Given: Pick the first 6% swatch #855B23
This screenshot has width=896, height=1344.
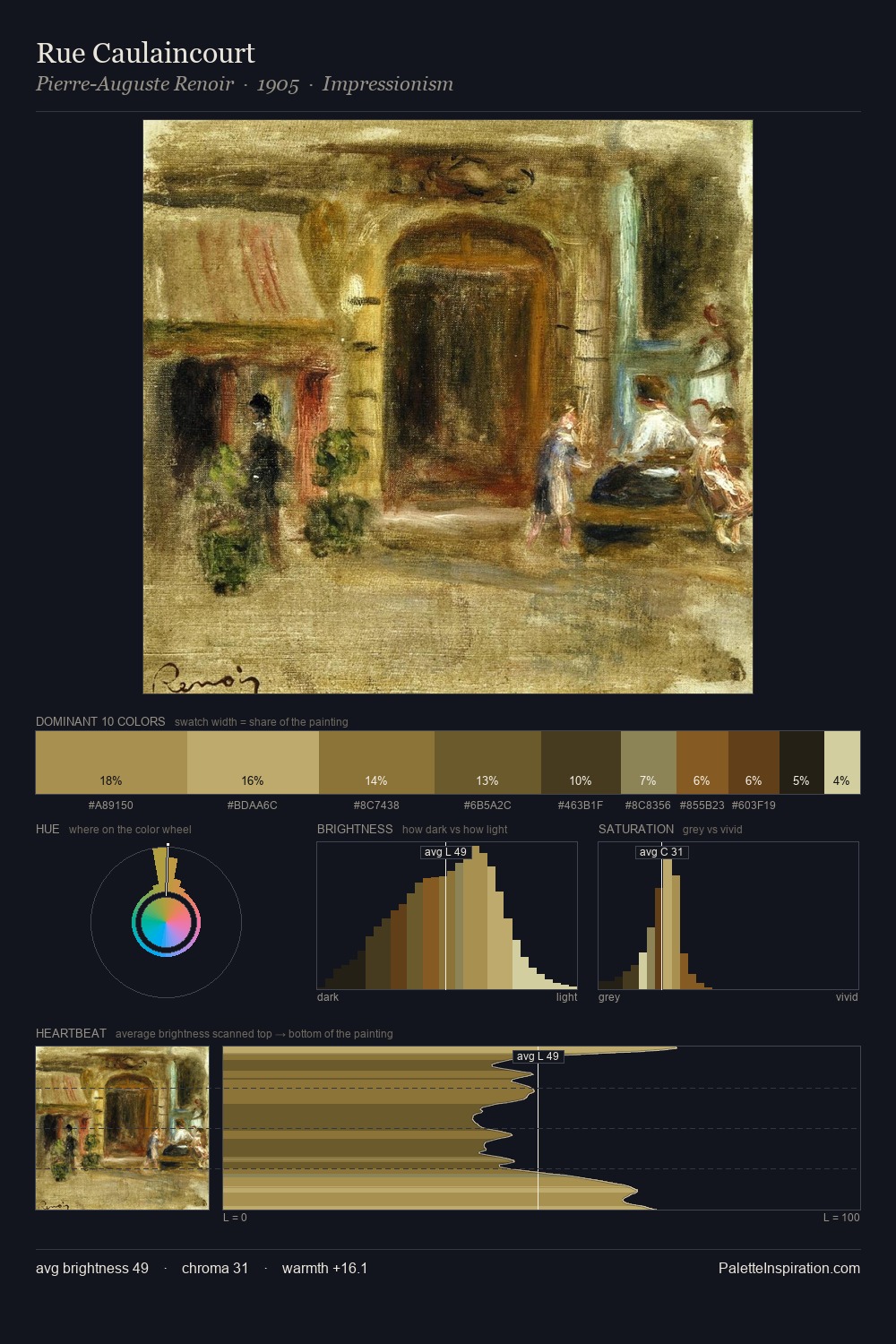Looking at the screenshot, I should tap(702, 762).
